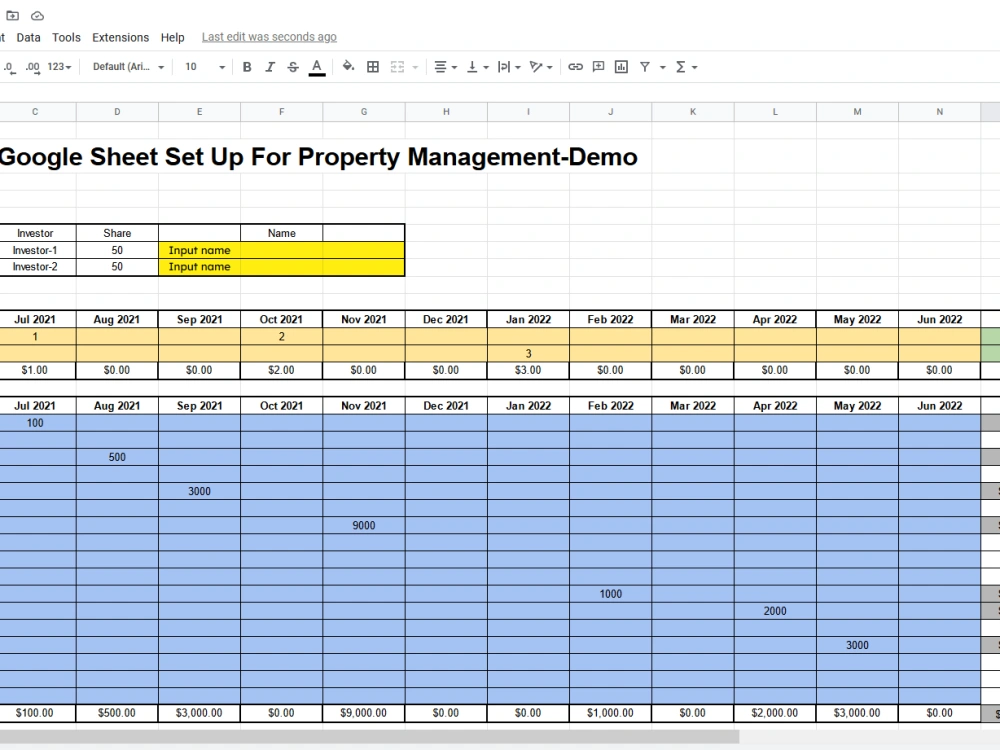
Task: Select Investor-1 share value 50
Action: point(117,250)
